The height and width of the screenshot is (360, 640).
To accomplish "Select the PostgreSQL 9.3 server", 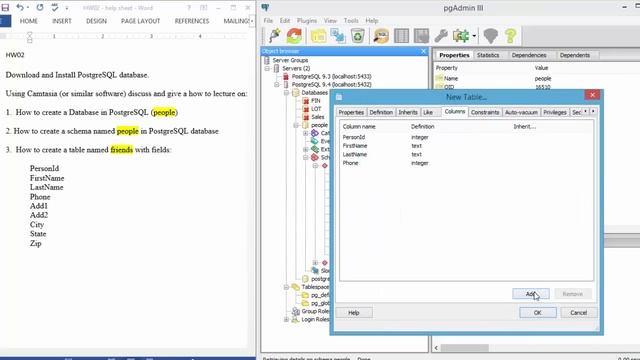I will tap(331, 76).
